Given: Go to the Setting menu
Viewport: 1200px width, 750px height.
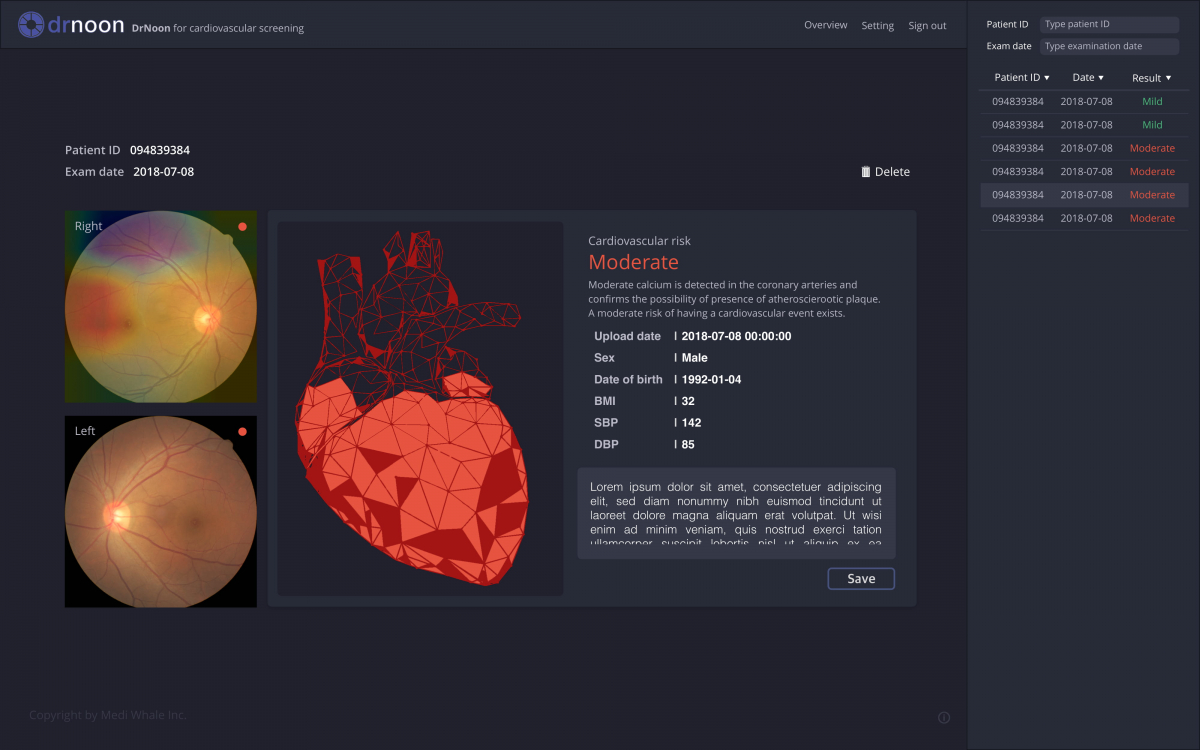Looking at the screenshot, I should click(x=877, y=26).
